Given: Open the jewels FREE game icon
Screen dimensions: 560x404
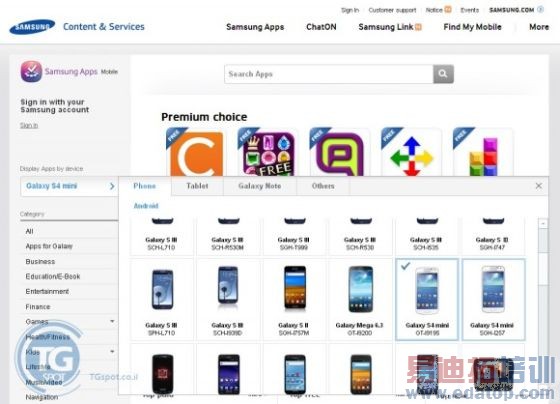Looking at the screenshot, I should (x=268, y=153).
